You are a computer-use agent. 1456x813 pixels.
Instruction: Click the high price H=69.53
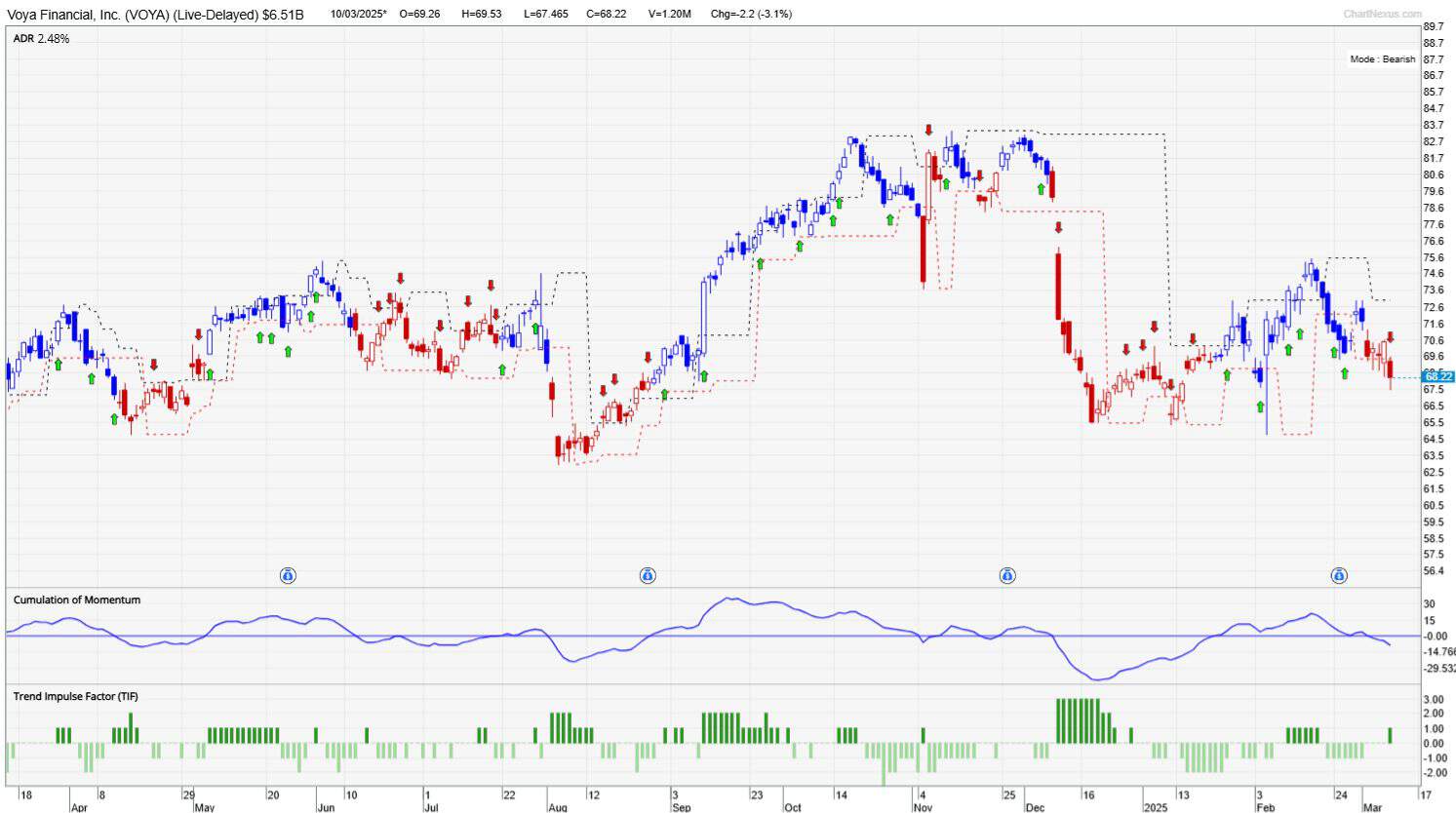point(482,15)
